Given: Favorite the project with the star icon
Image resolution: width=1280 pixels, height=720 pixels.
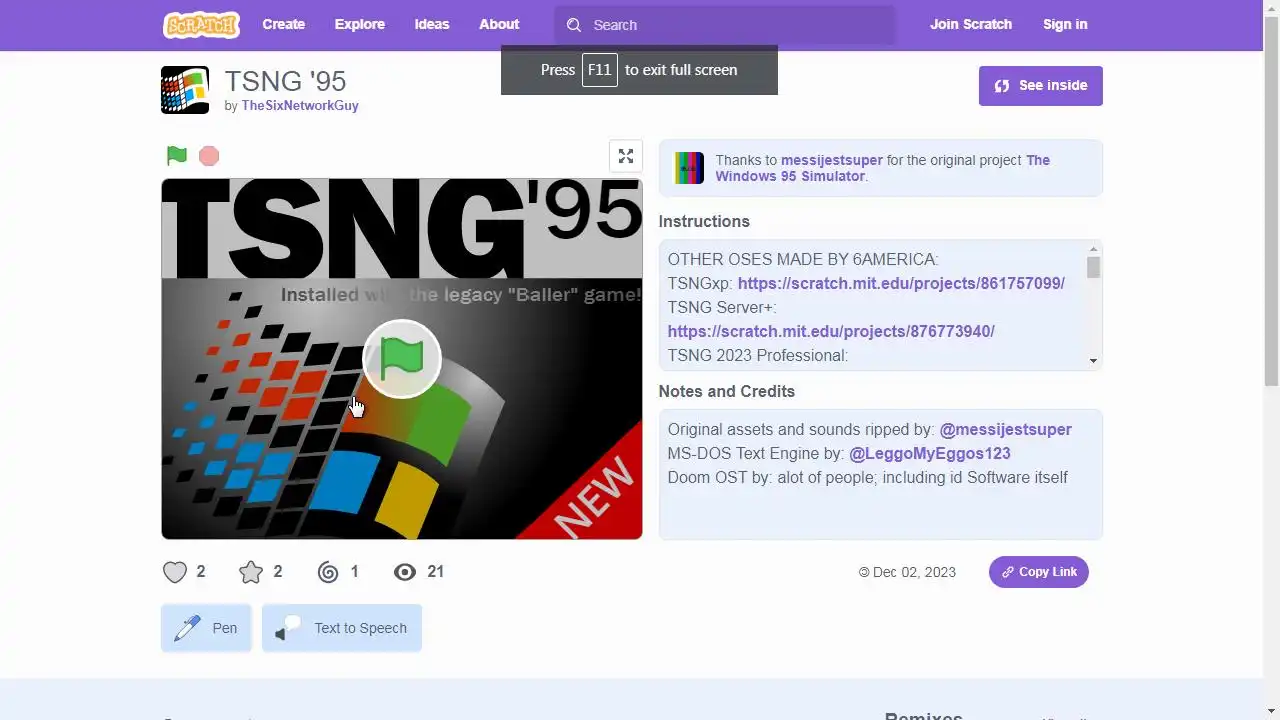Looking at the screenshot, I should tap(251, 572).
